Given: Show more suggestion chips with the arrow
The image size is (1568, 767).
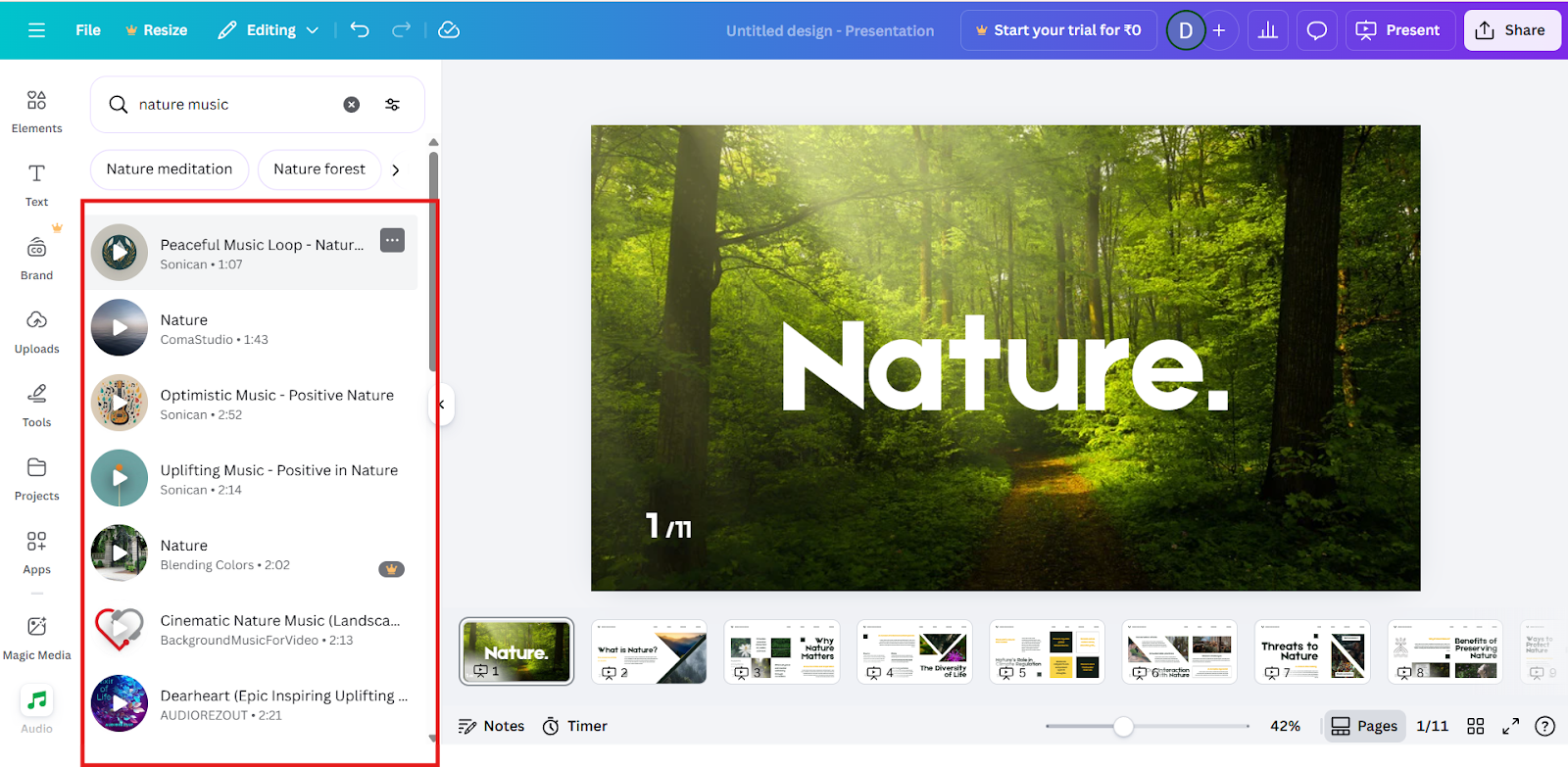Looking at the screenshot, I should [x=396, y=169].
